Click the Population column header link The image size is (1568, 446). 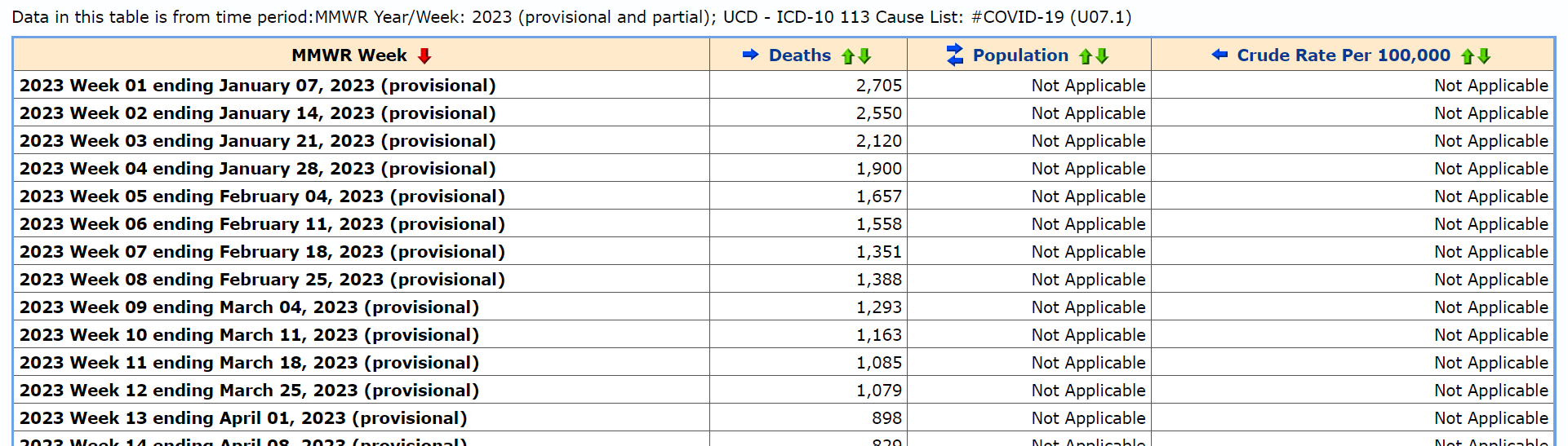1020,55
